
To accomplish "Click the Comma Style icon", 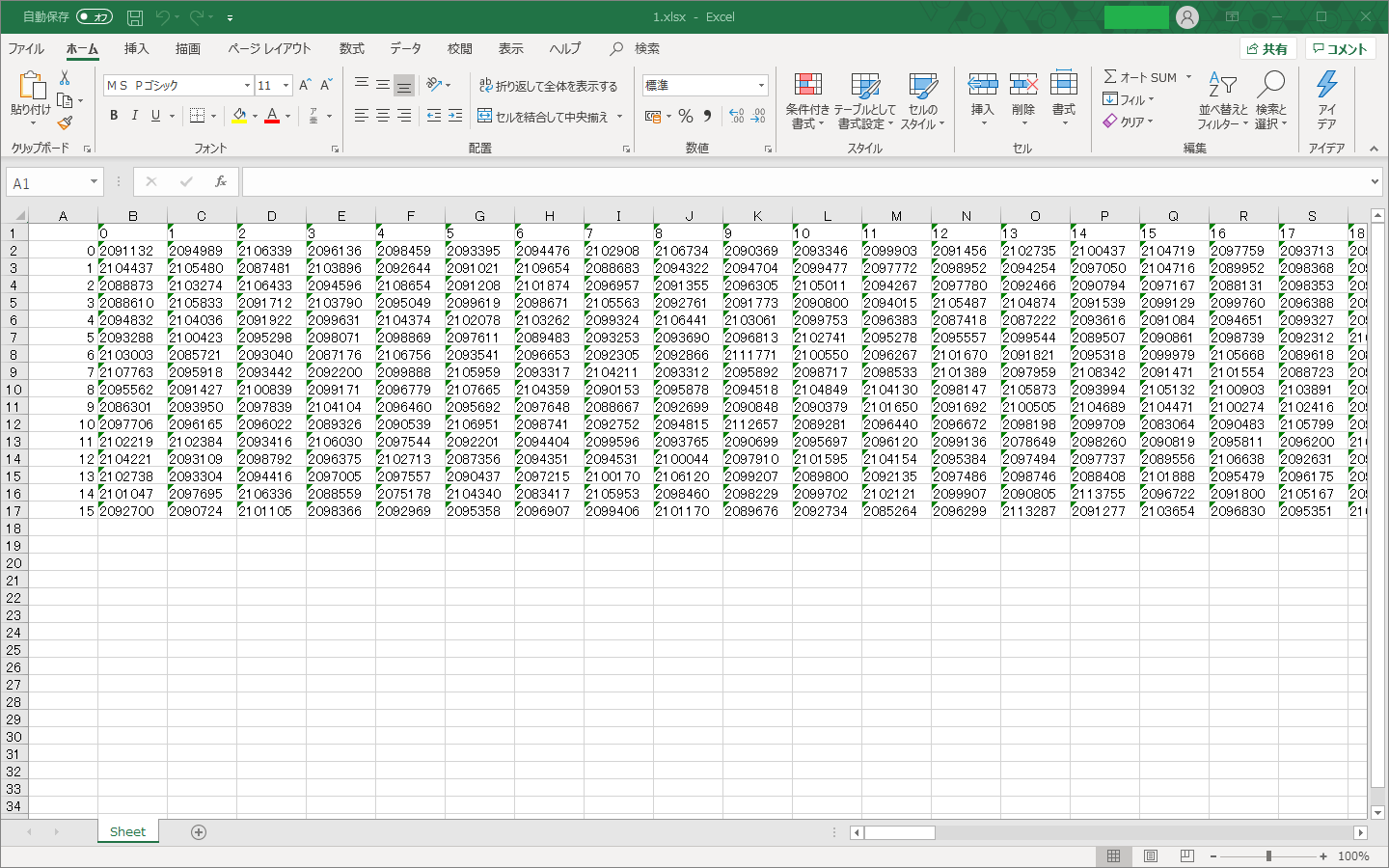I will tap(707, 116).
